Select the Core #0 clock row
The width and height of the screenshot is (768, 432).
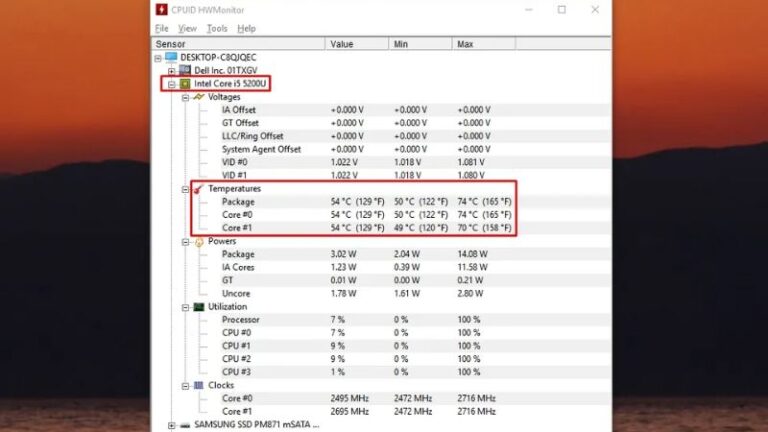coord(382,399)
